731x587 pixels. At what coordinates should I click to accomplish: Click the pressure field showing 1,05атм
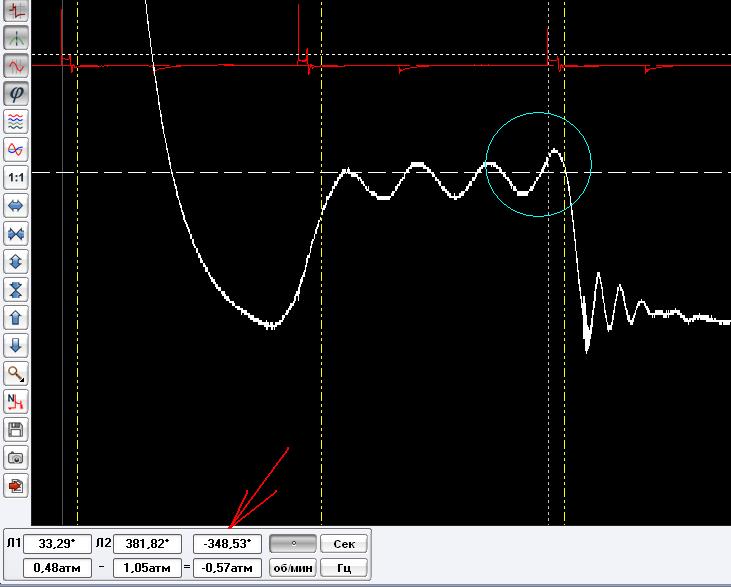tap(147, 568)
